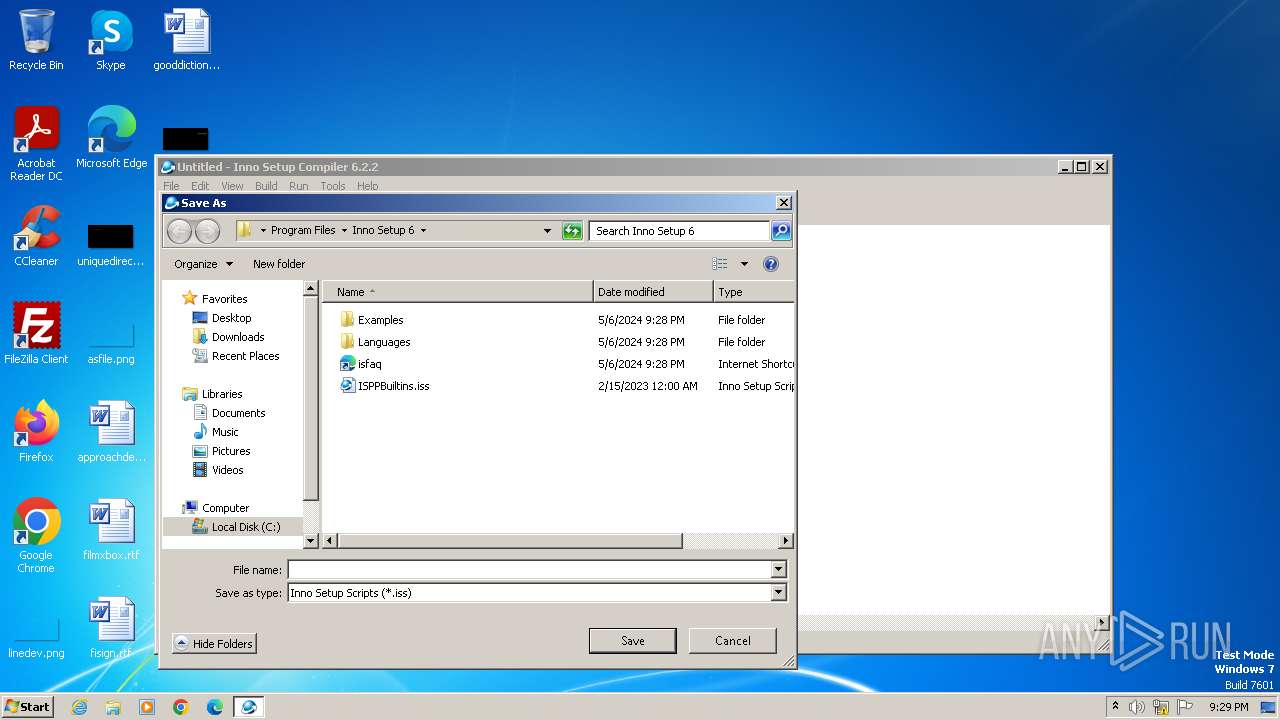1280x720 pixels.
Task: Select Downloads under Favorites
Action: coord(238,337)
